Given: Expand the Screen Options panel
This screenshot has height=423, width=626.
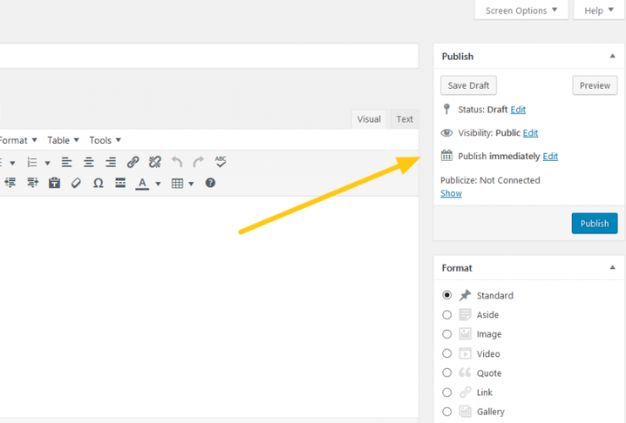Looking at the screenshot, I should tap(521, 10).
